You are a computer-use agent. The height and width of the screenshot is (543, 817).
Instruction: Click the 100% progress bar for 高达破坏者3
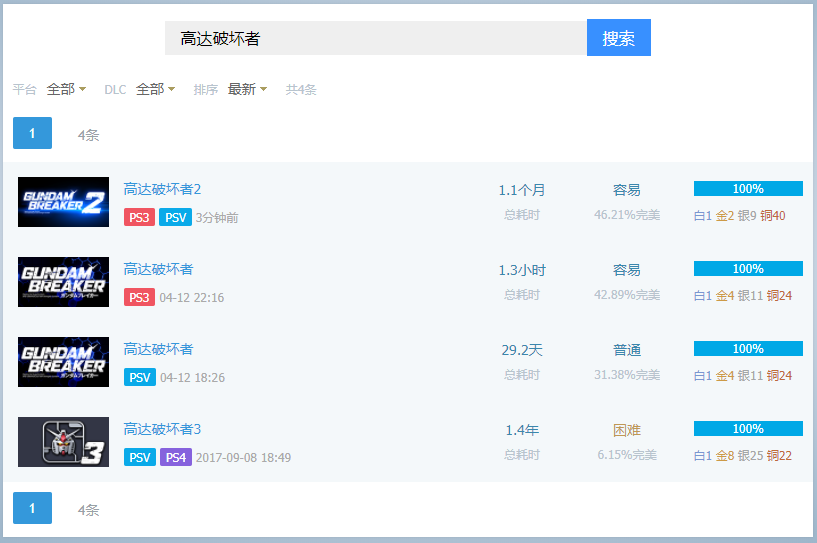click(x=748, y=428)
